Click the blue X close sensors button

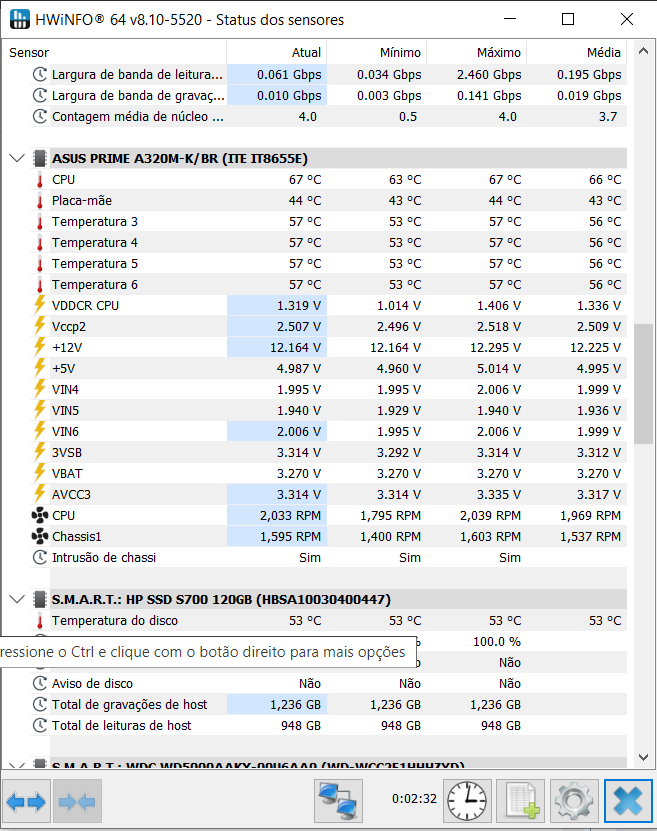click(628, 801)
